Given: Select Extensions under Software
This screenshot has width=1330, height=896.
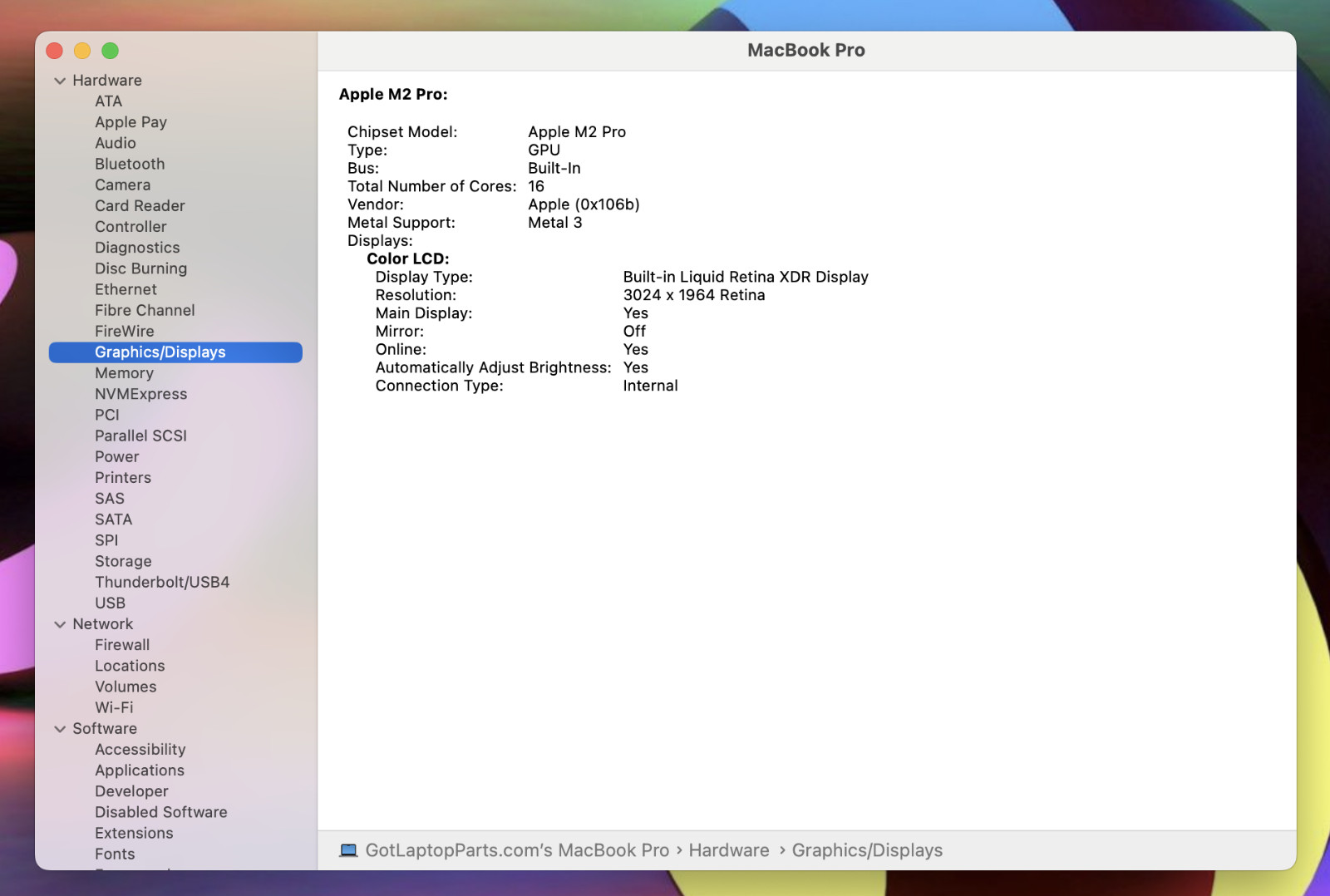Looking at the screenshot, I should (134, 833).
